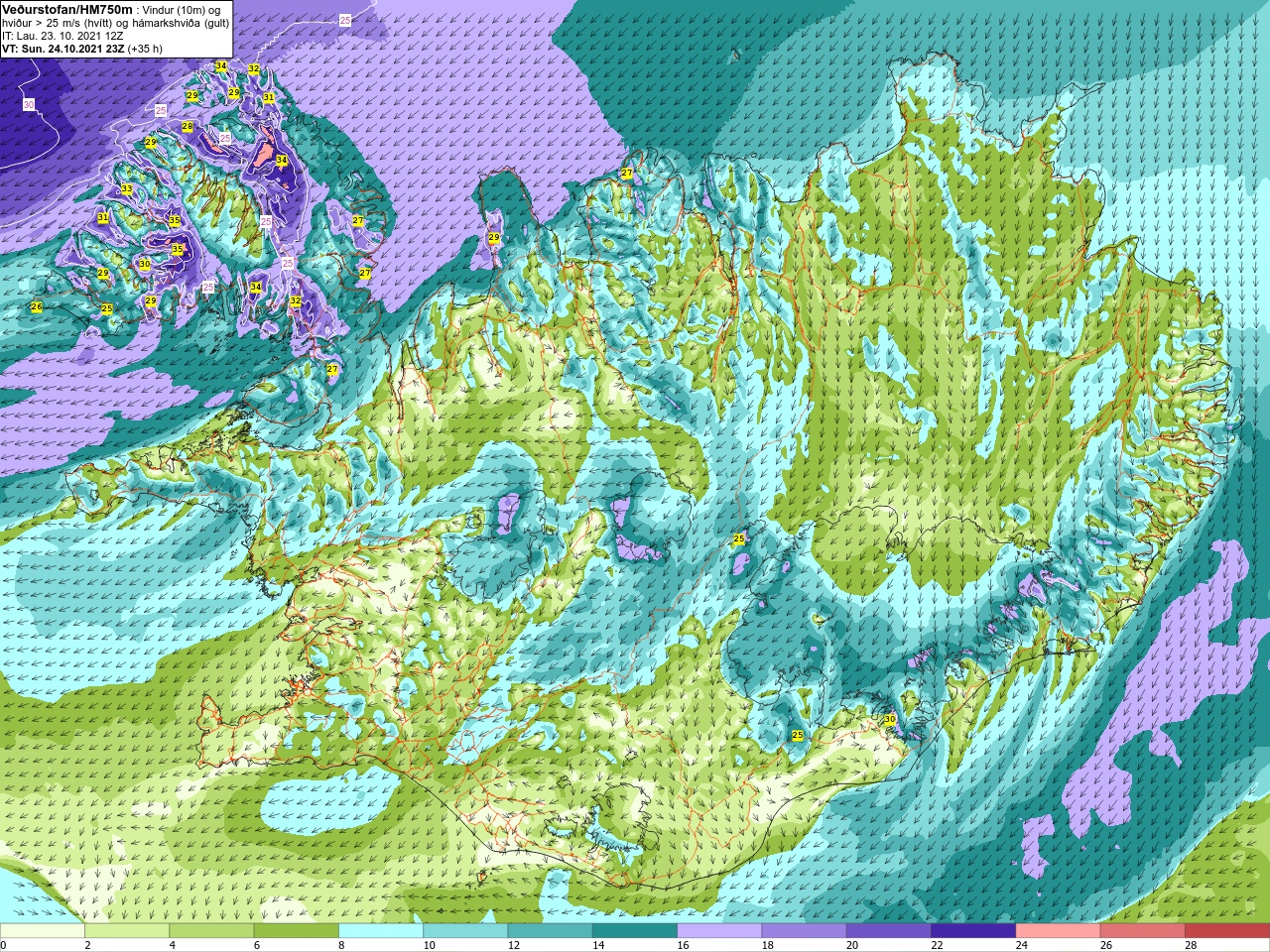Click the '10' tick label on the scale
The height and width of the screenshot is (952, 1270).
(429, 945)
